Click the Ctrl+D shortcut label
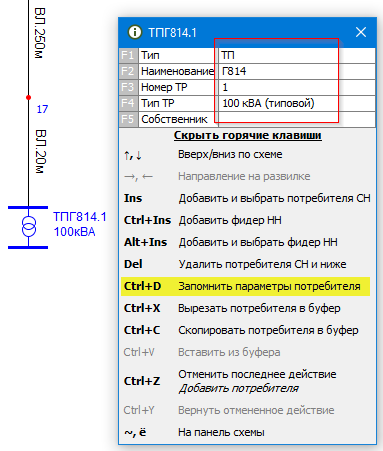Viewport: 383px width, 451px height. (143, 286)
